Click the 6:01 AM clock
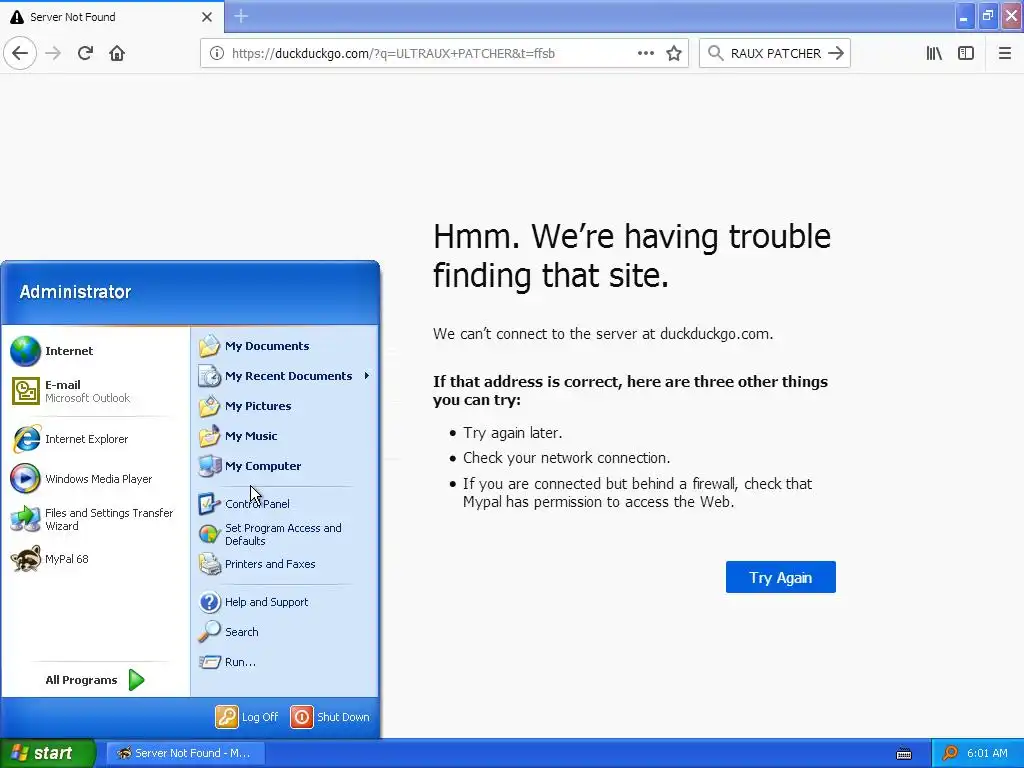 click(987, 753)
